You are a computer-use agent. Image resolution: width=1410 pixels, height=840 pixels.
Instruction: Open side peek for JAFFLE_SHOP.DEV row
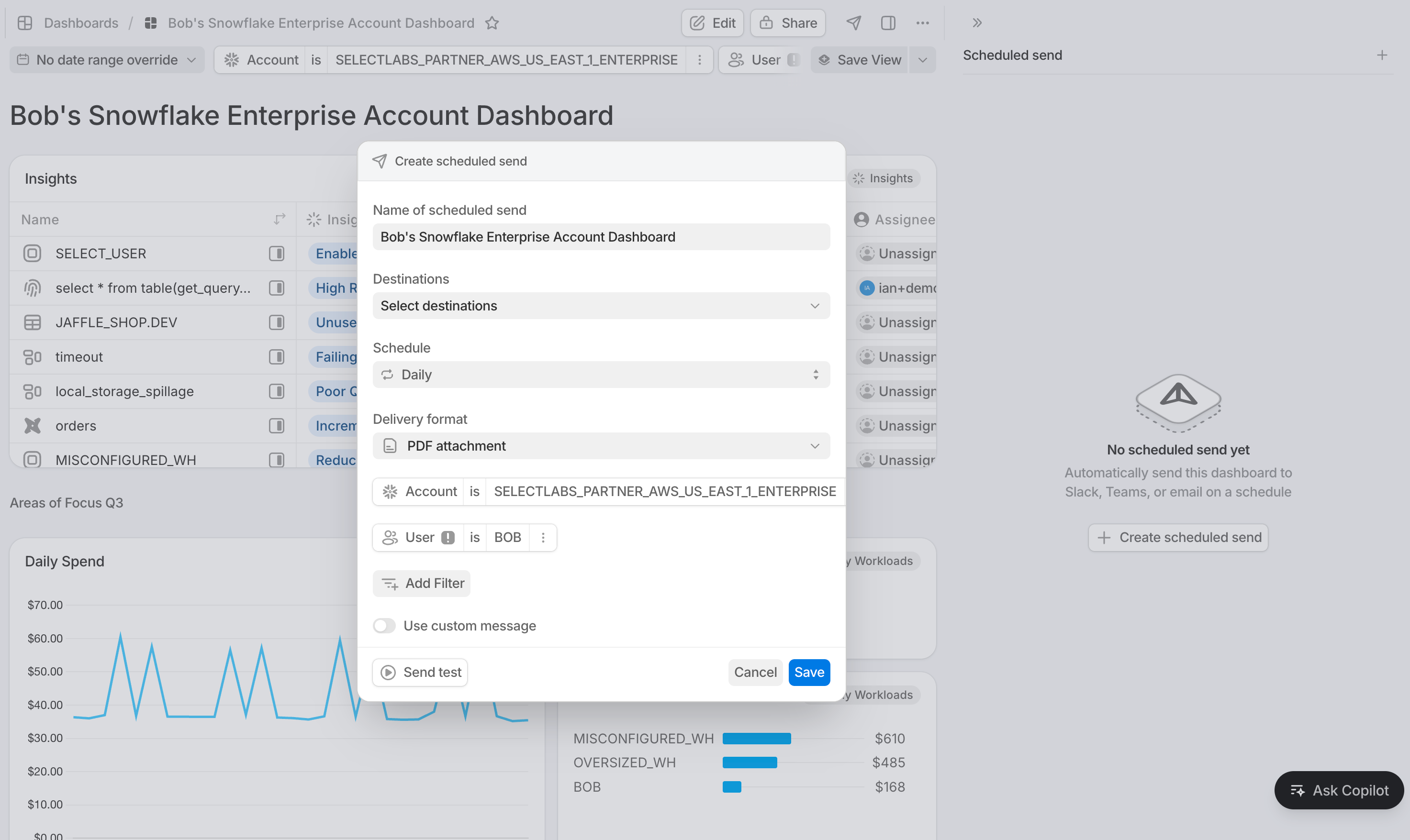point(276,322)
